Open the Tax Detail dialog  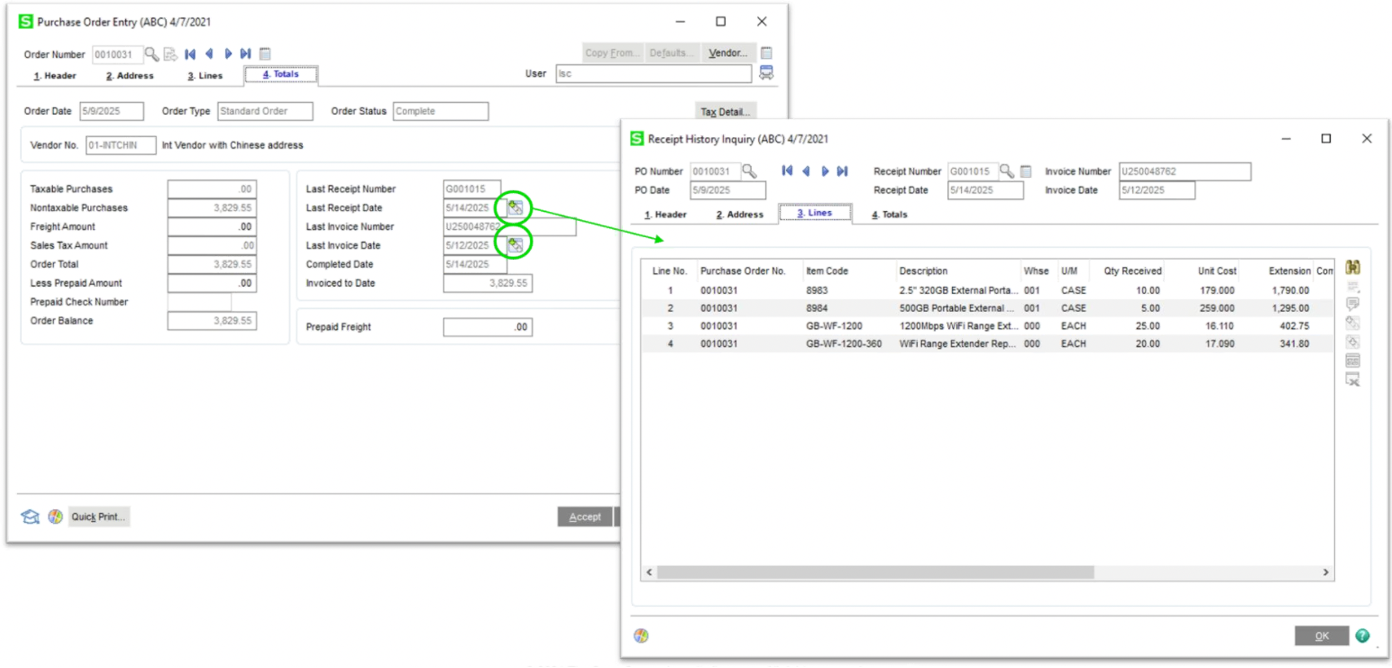click(725, 111)
